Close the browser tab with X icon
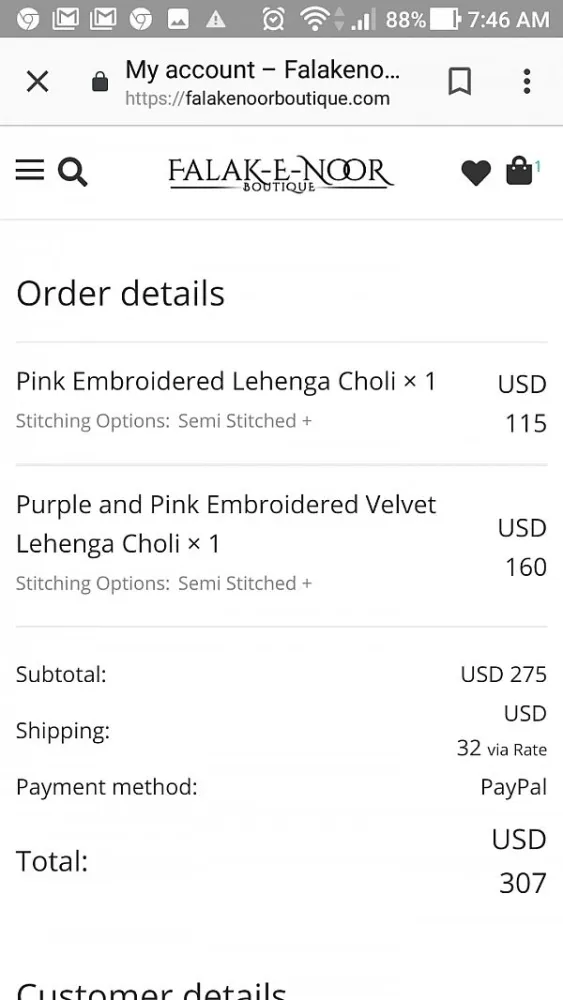Screen dimensions: 563x1000 (x=38, y=82)
